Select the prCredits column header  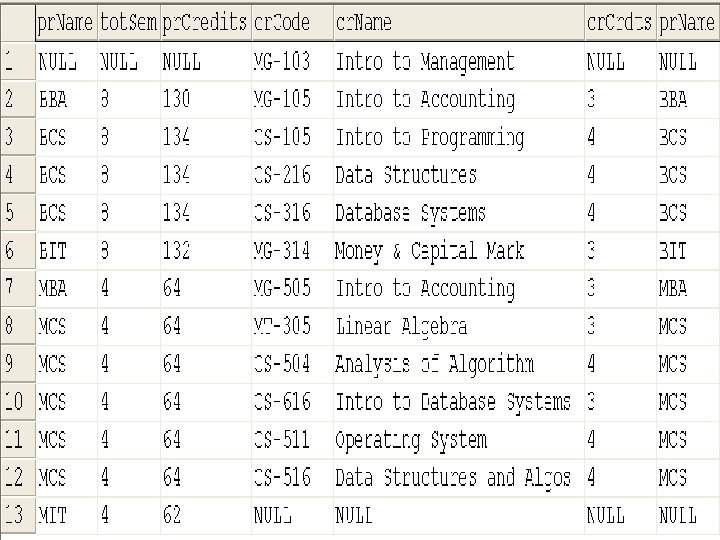coord(206,22)
